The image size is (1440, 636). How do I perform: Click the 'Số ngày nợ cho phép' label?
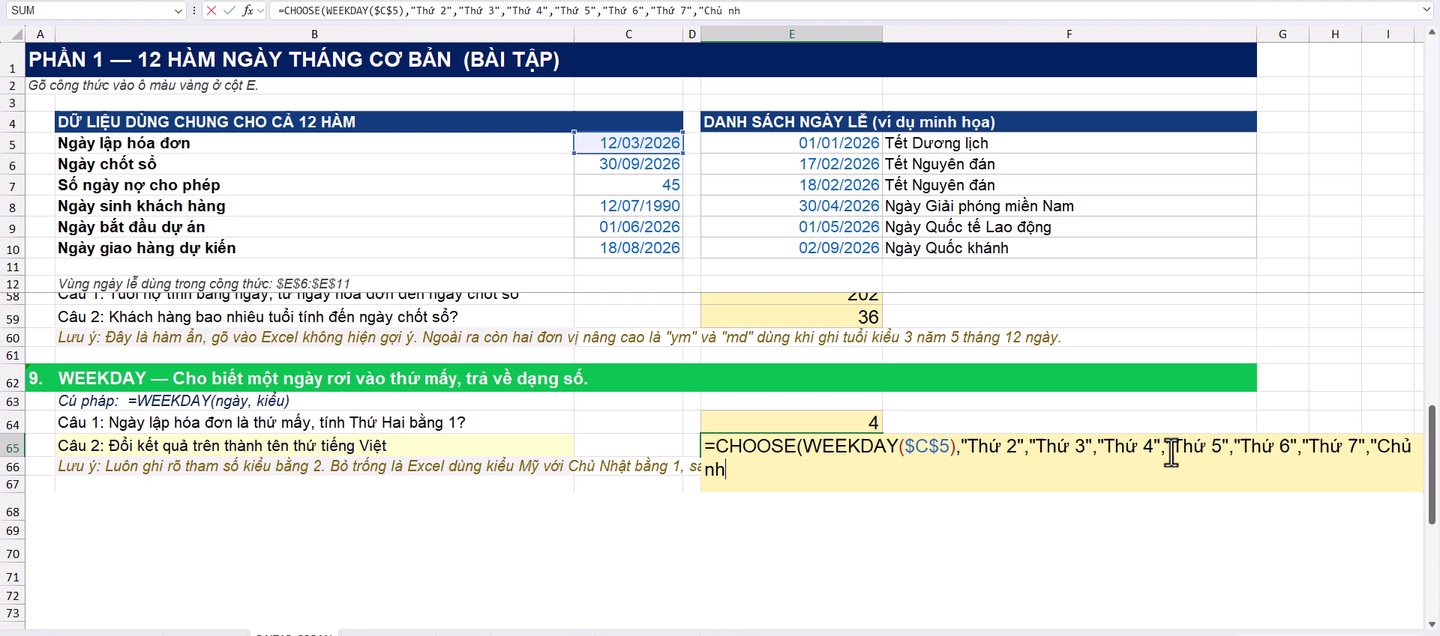139,185
